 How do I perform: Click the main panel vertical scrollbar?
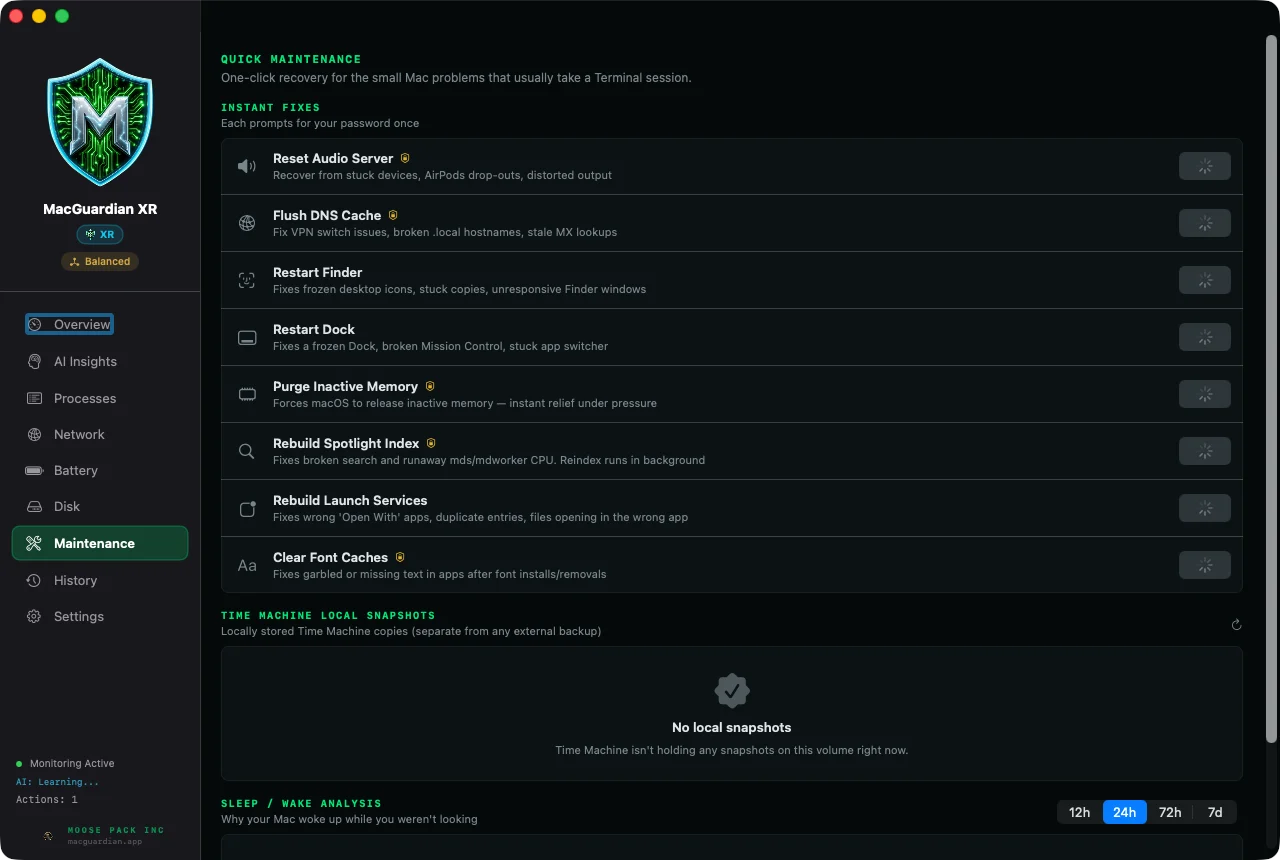tap(1271, 389)
